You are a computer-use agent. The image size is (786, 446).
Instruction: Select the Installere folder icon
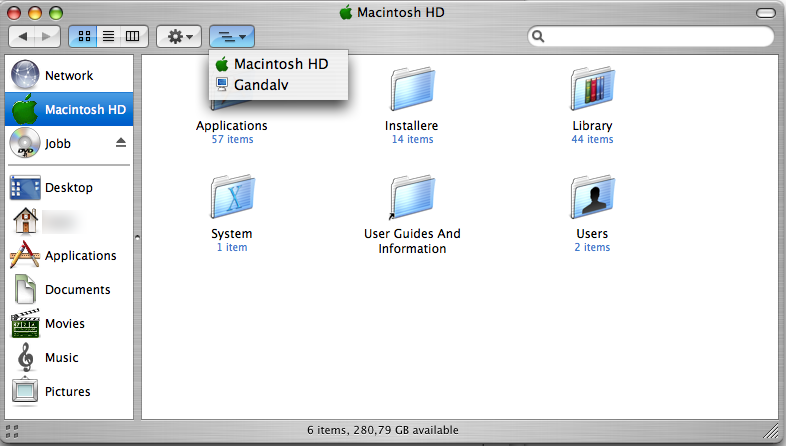pos(413,89)
